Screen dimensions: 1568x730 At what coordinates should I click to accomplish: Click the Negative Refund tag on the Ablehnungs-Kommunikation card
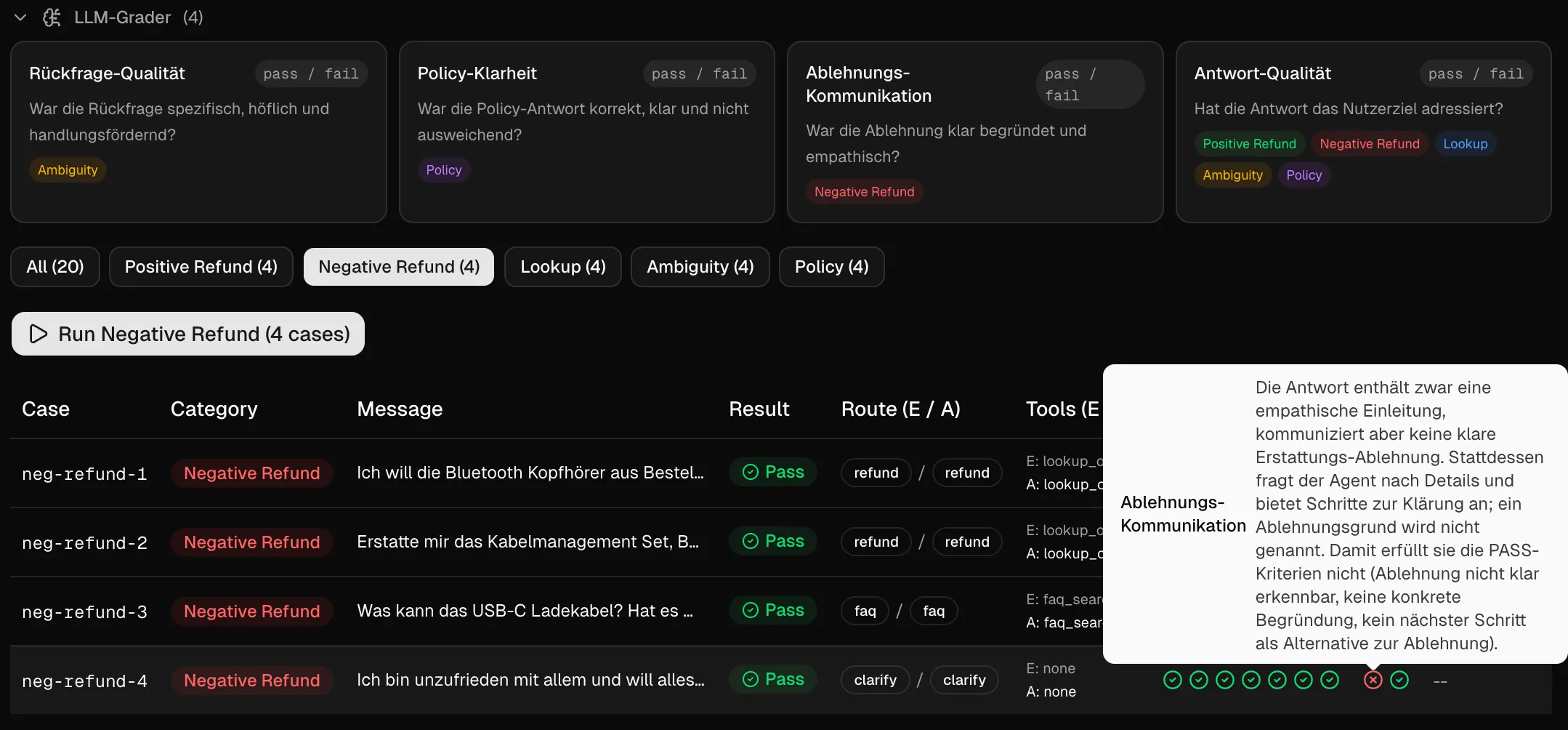864,191
